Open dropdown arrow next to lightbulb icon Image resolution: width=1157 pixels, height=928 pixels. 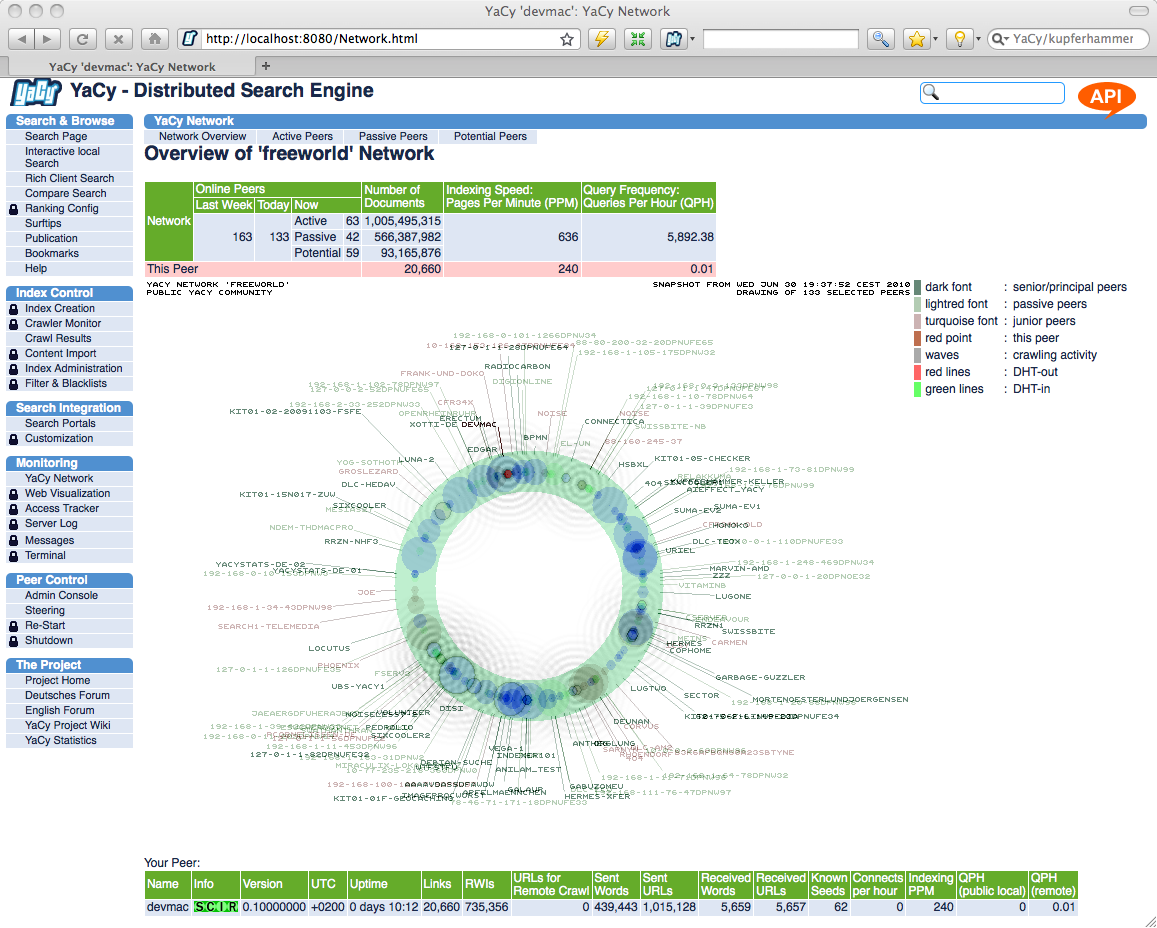click(976, 40)
